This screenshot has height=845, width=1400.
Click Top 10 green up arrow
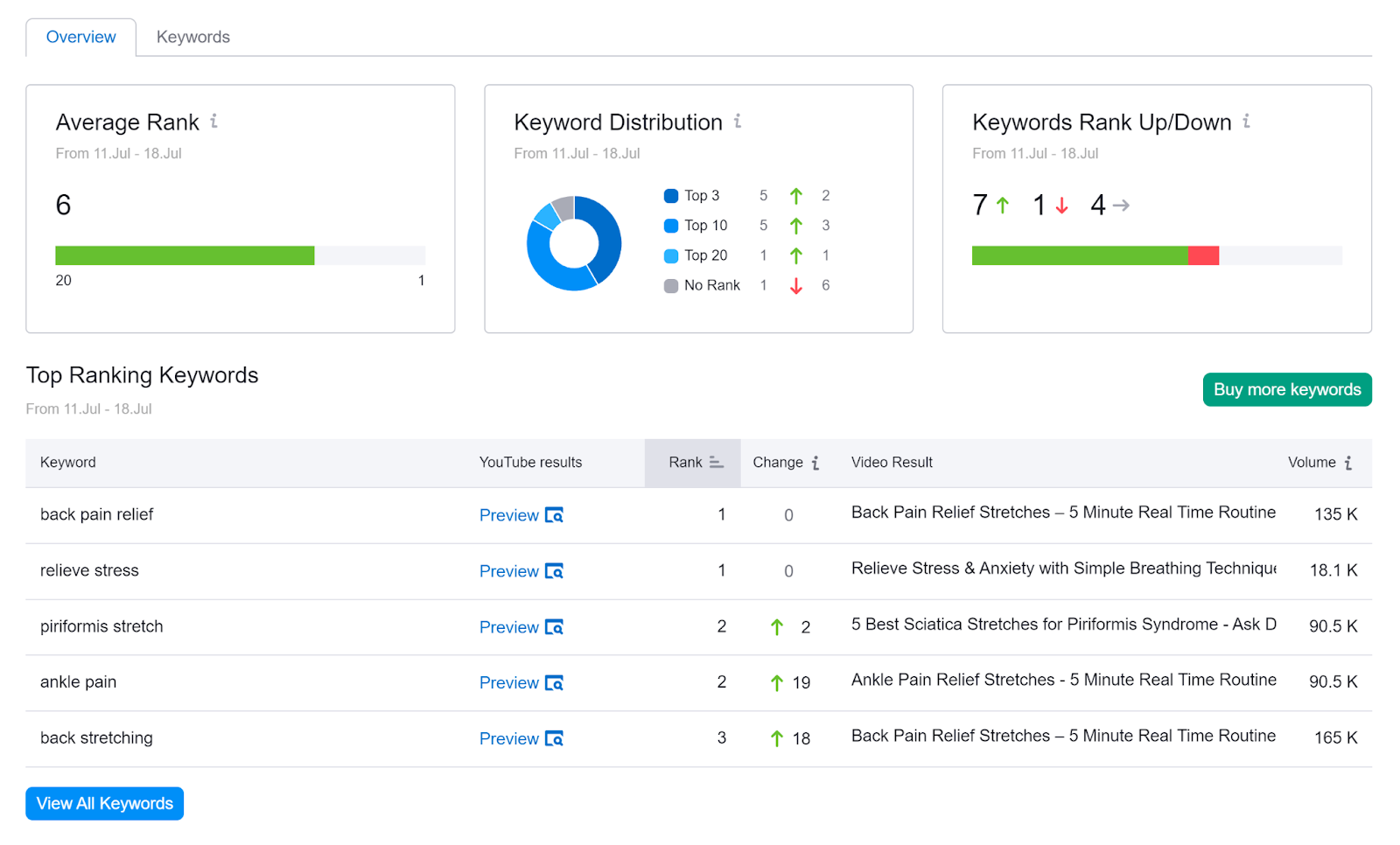795,226
